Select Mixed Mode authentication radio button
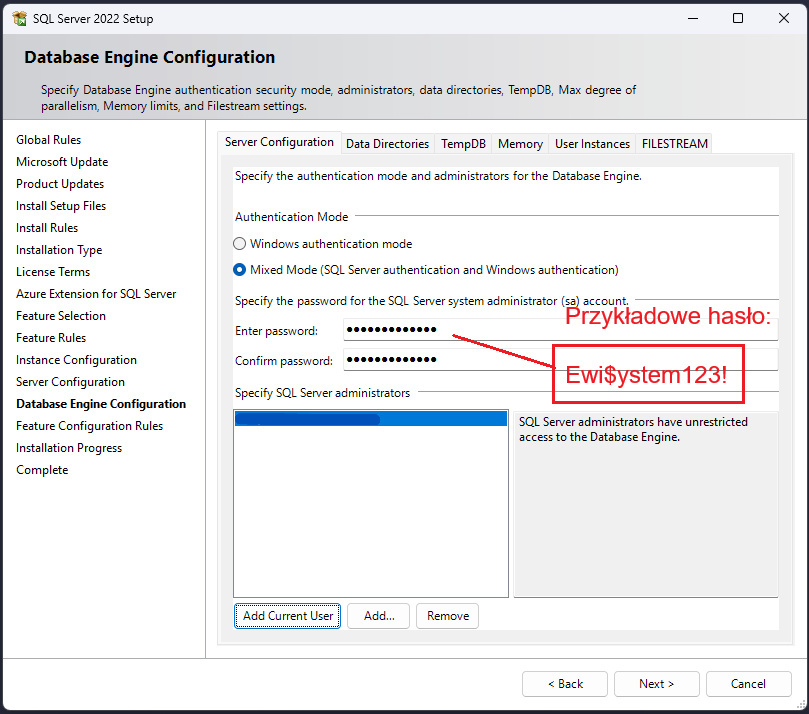The width and height of the screenshot is (809, 714). coord(239,270)
